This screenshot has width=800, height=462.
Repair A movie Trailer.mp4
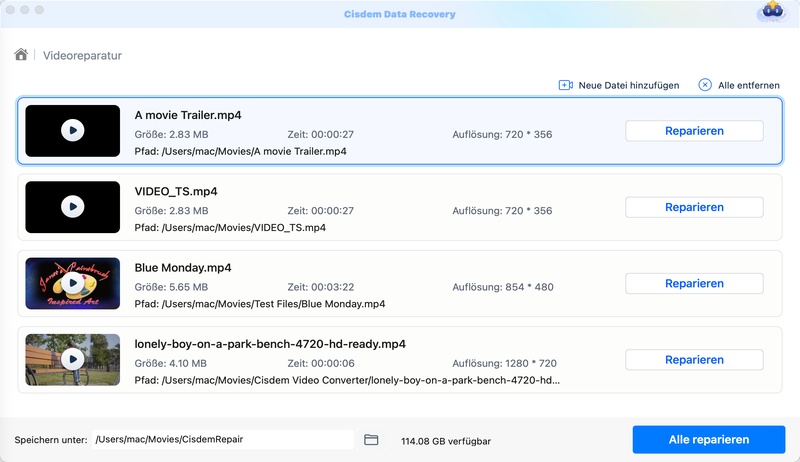tap(694, 131)
